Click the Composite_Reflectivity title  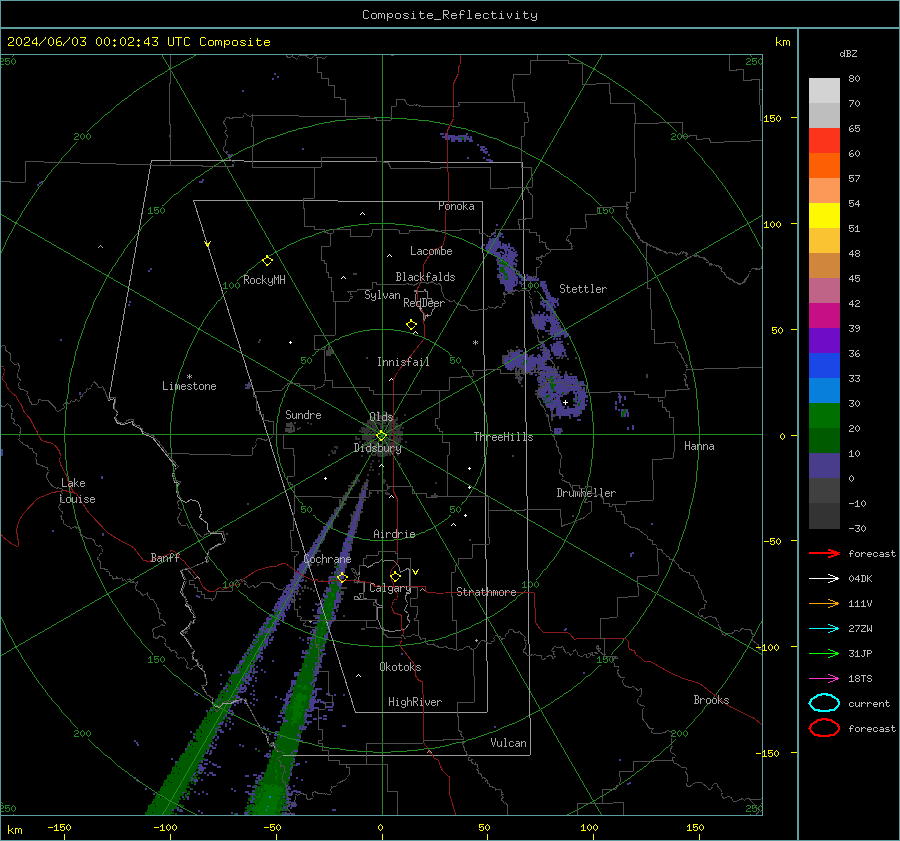(x=449, y=15)
